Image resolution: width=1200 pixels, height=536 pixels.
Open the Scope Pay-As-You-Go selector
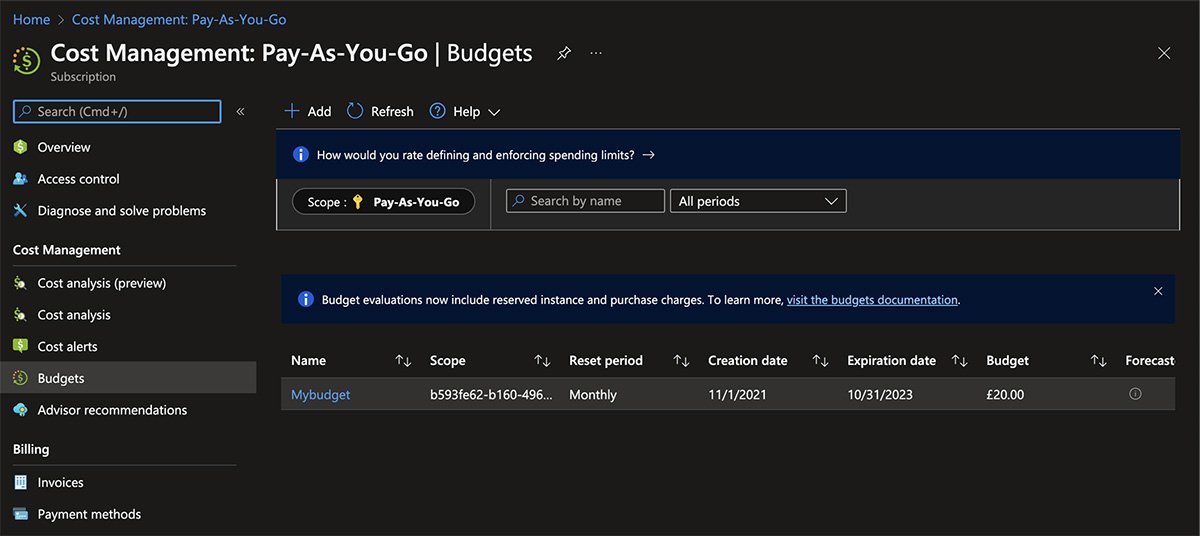coord(383,202)
